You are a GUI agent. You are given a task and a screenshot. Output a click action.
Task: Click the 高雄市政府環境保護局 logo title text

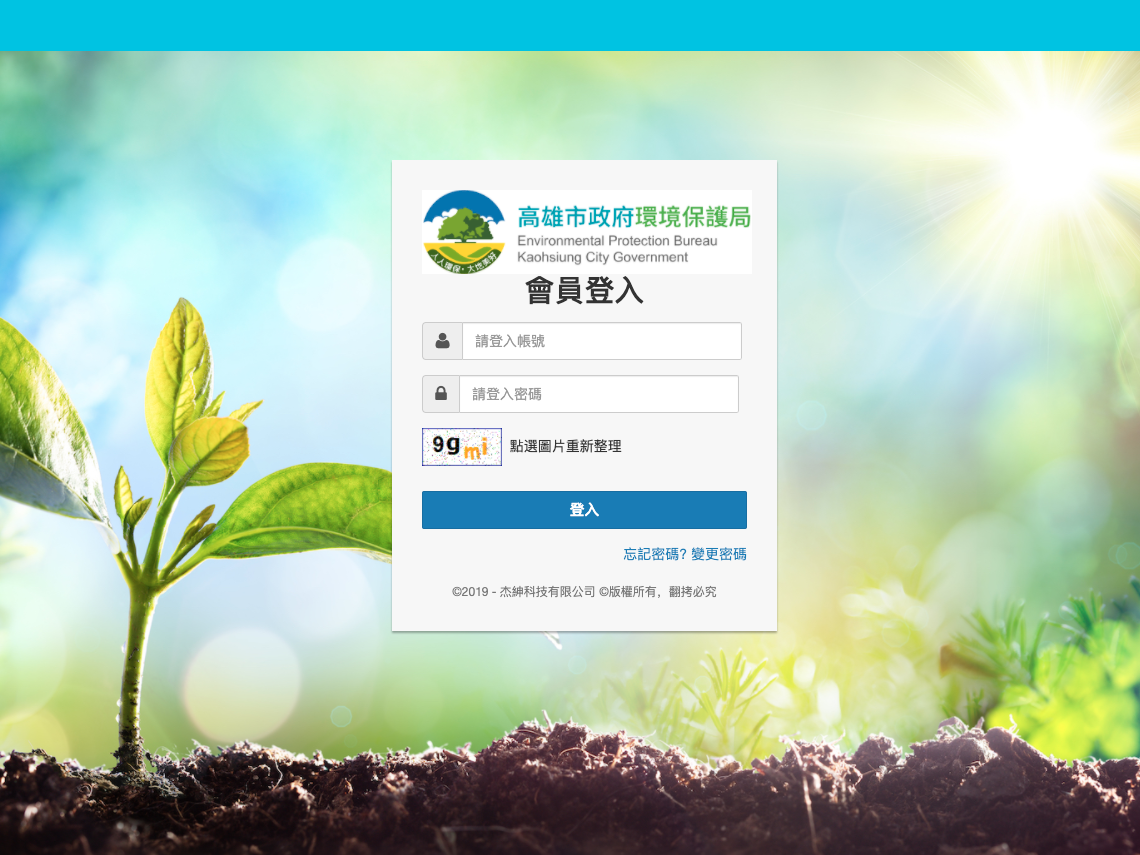(633, 217)
